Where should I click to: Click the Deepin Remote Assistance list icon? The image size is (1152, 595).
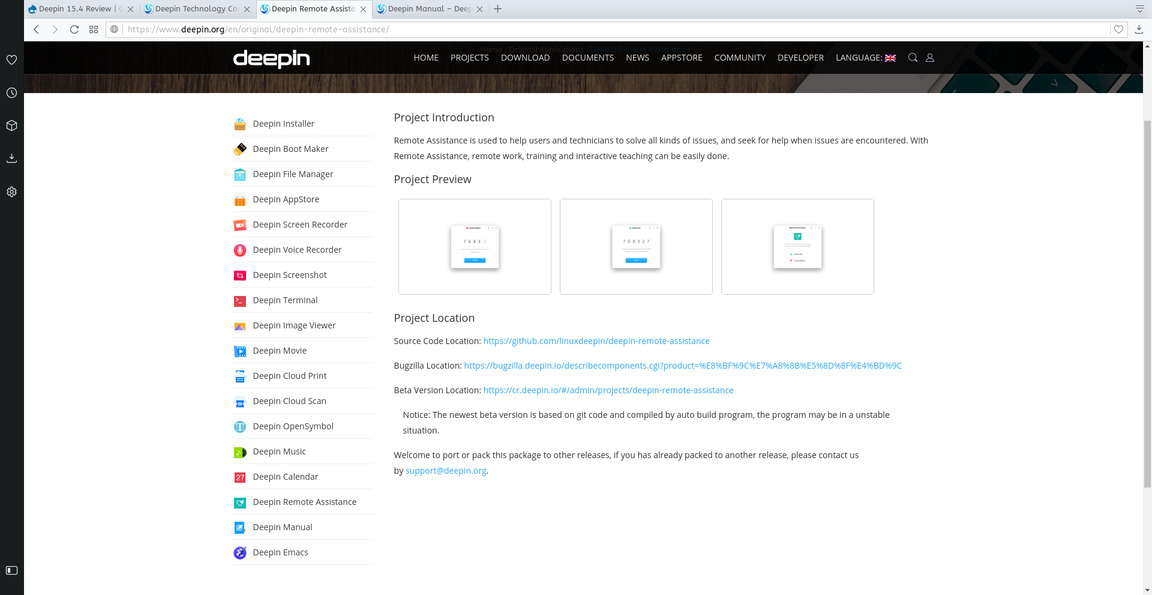tap(240, 502)
